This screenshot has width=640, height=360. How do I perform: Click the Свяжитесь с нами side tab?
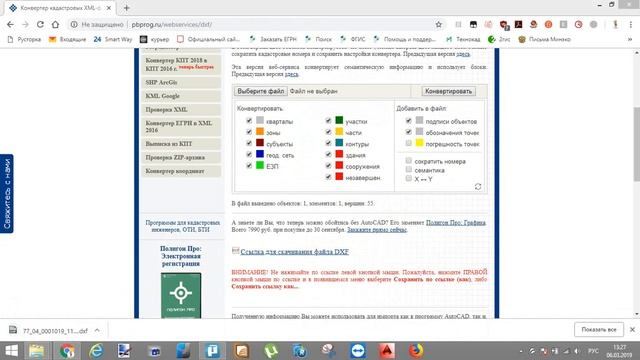[x=7, y=193]
